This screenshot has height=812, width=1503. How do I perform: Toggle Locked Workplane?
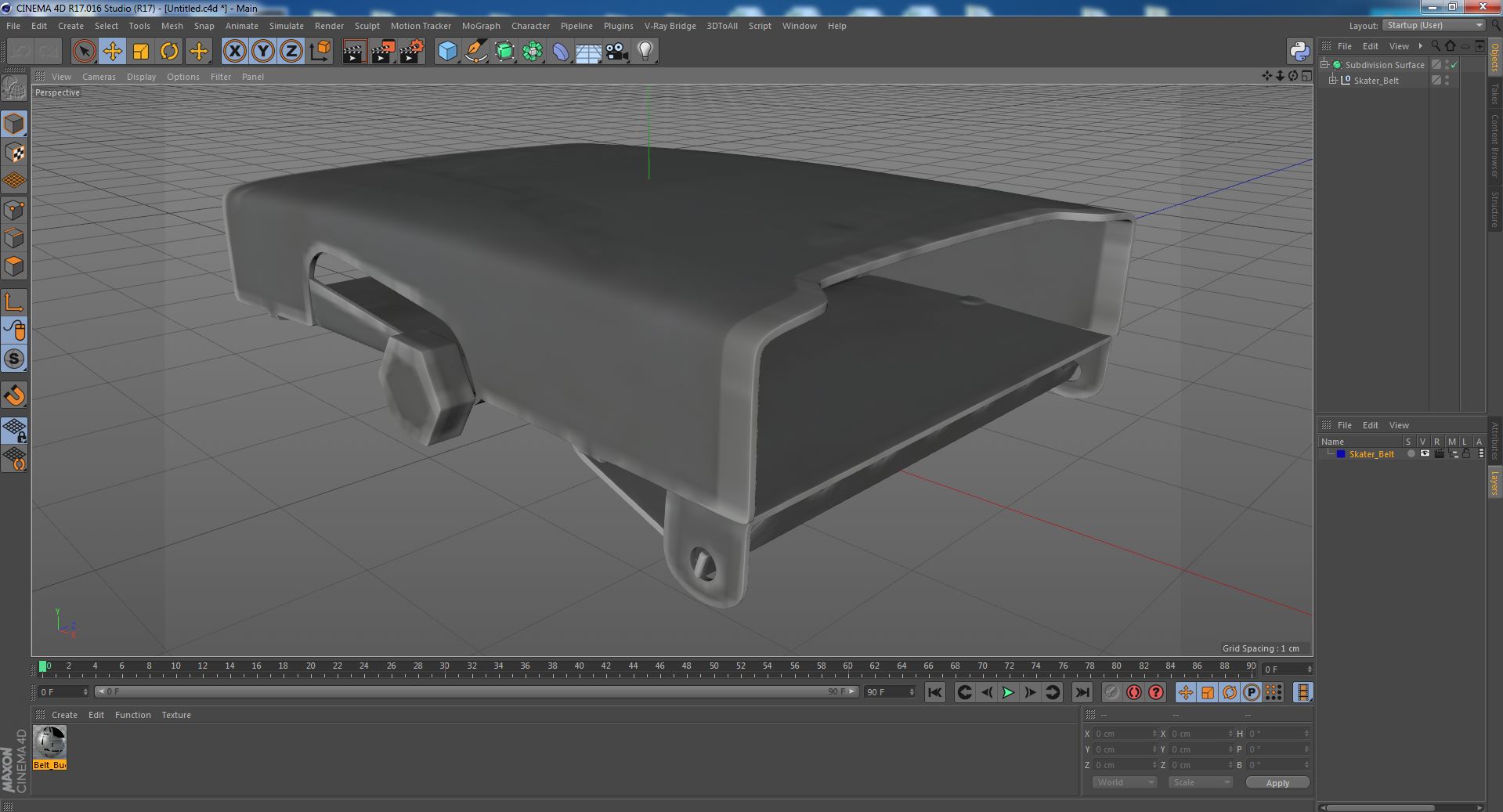[x=14, y=430]
